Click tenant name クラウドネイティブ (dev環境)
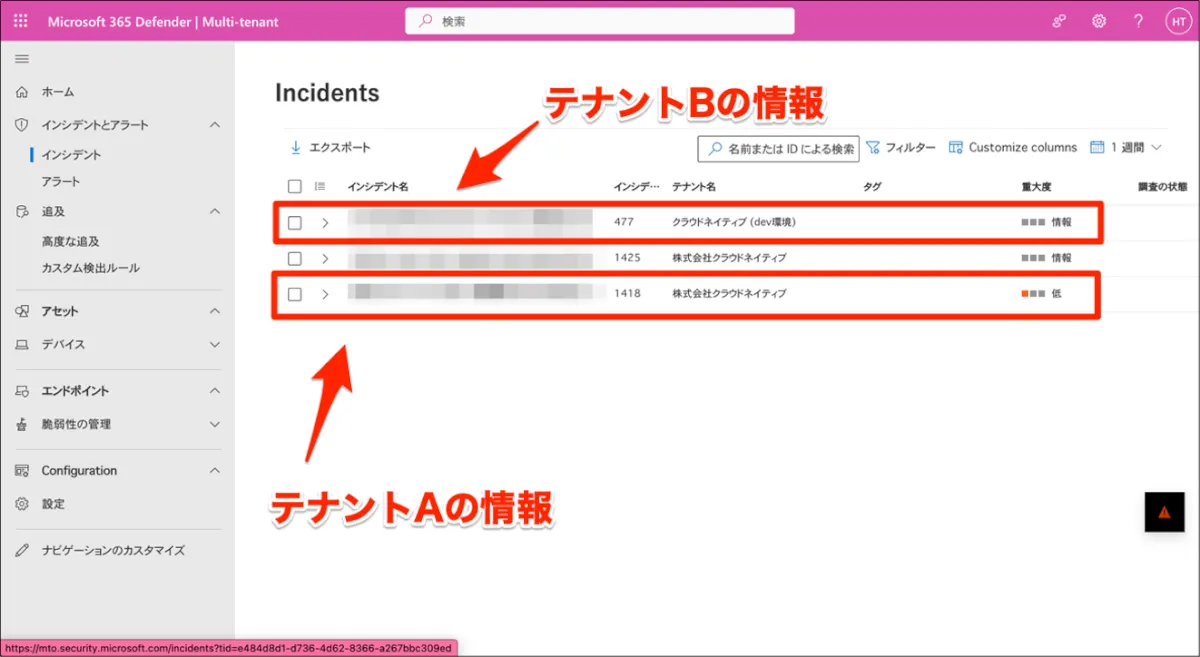The width and height of the screenshot is (1200, 657). point(734,223)
